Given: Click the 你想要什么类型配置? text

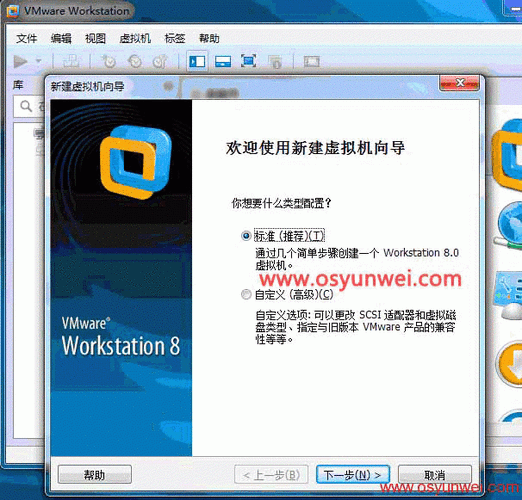Looking at the screenshot, I should [282, 203].
